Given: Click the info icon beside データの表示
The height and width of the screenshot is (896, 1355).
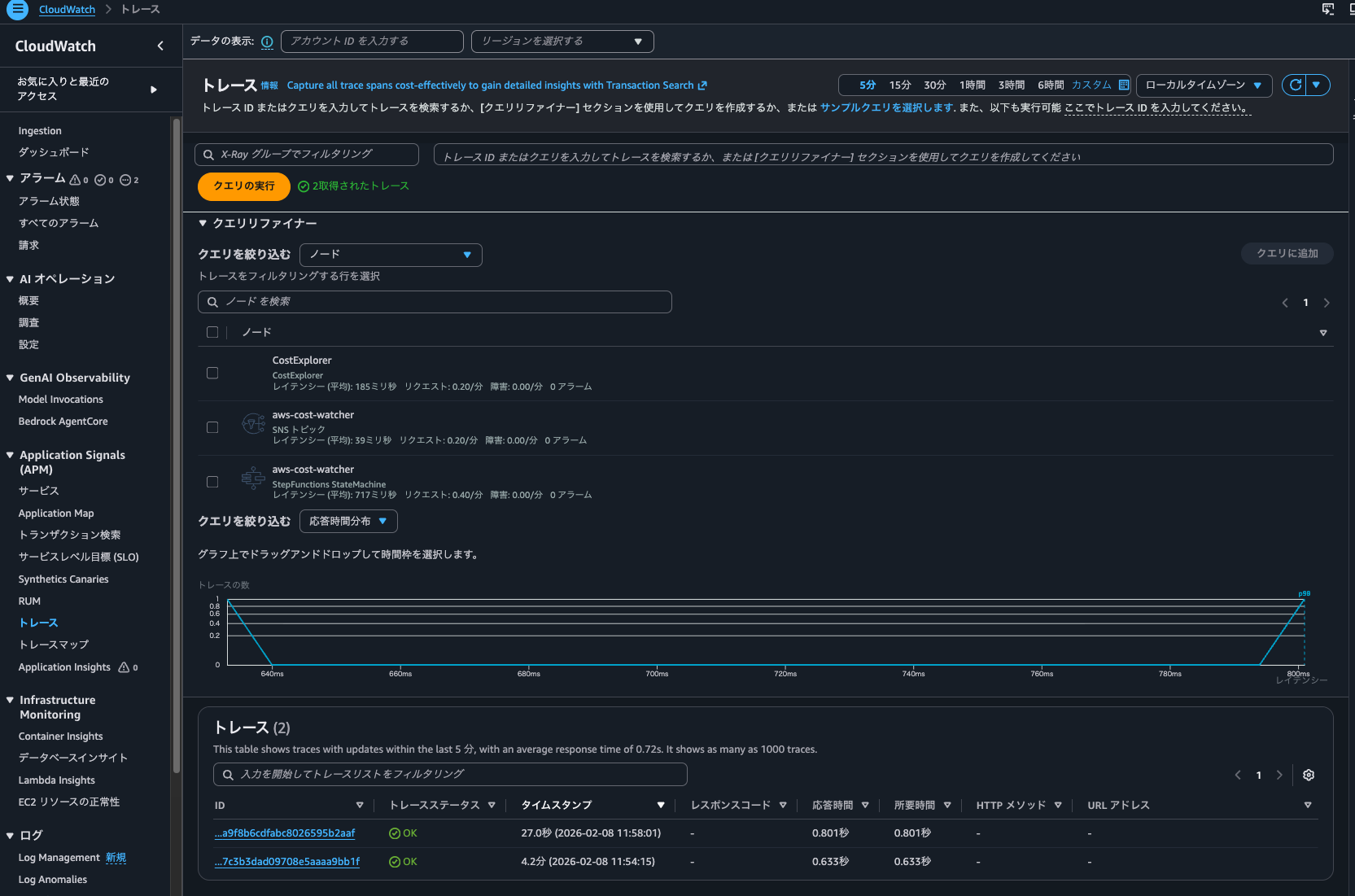Looking at the screenshot, I should 267,42.
